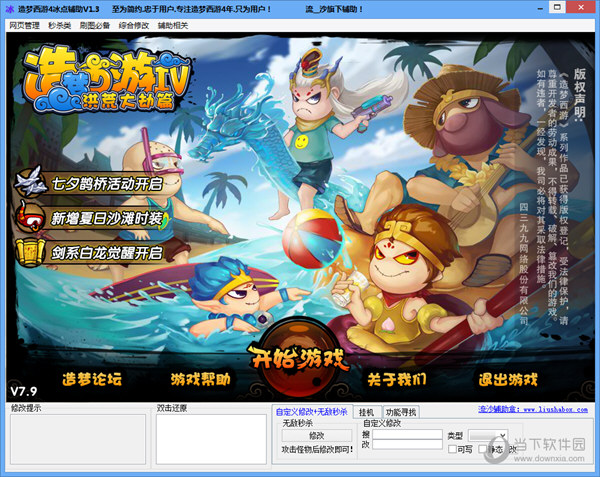The image size is (600, 477).
Task: Click inside the 双击还原 list box
Action: pyautogui.click(x=211, y=439)
